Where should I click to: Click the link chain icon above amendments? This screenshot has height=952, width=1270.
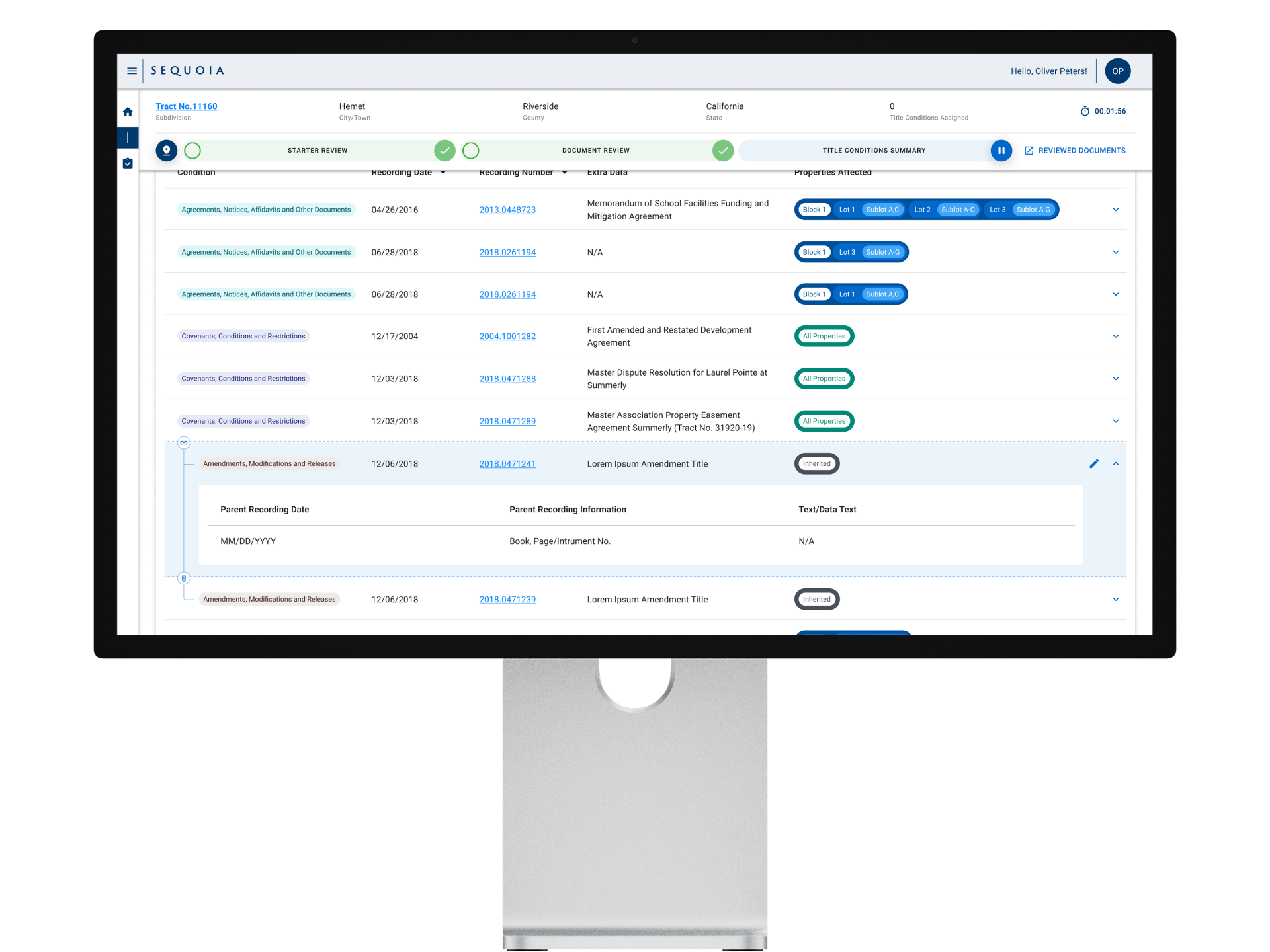(x=184, y=443)
